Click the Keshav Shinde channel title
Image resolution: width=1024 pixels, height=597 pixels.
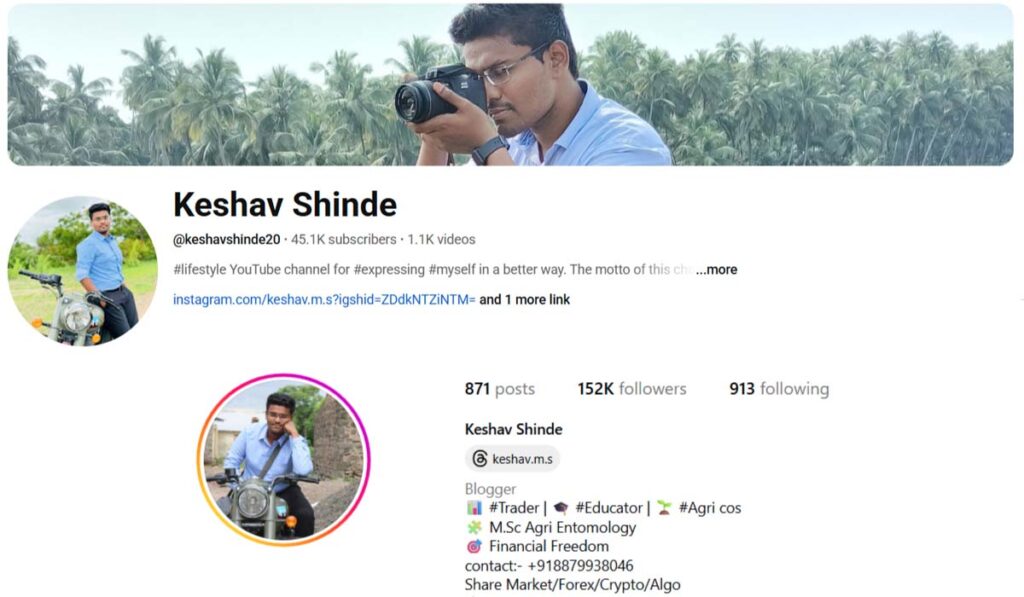[x=285, y=204]
